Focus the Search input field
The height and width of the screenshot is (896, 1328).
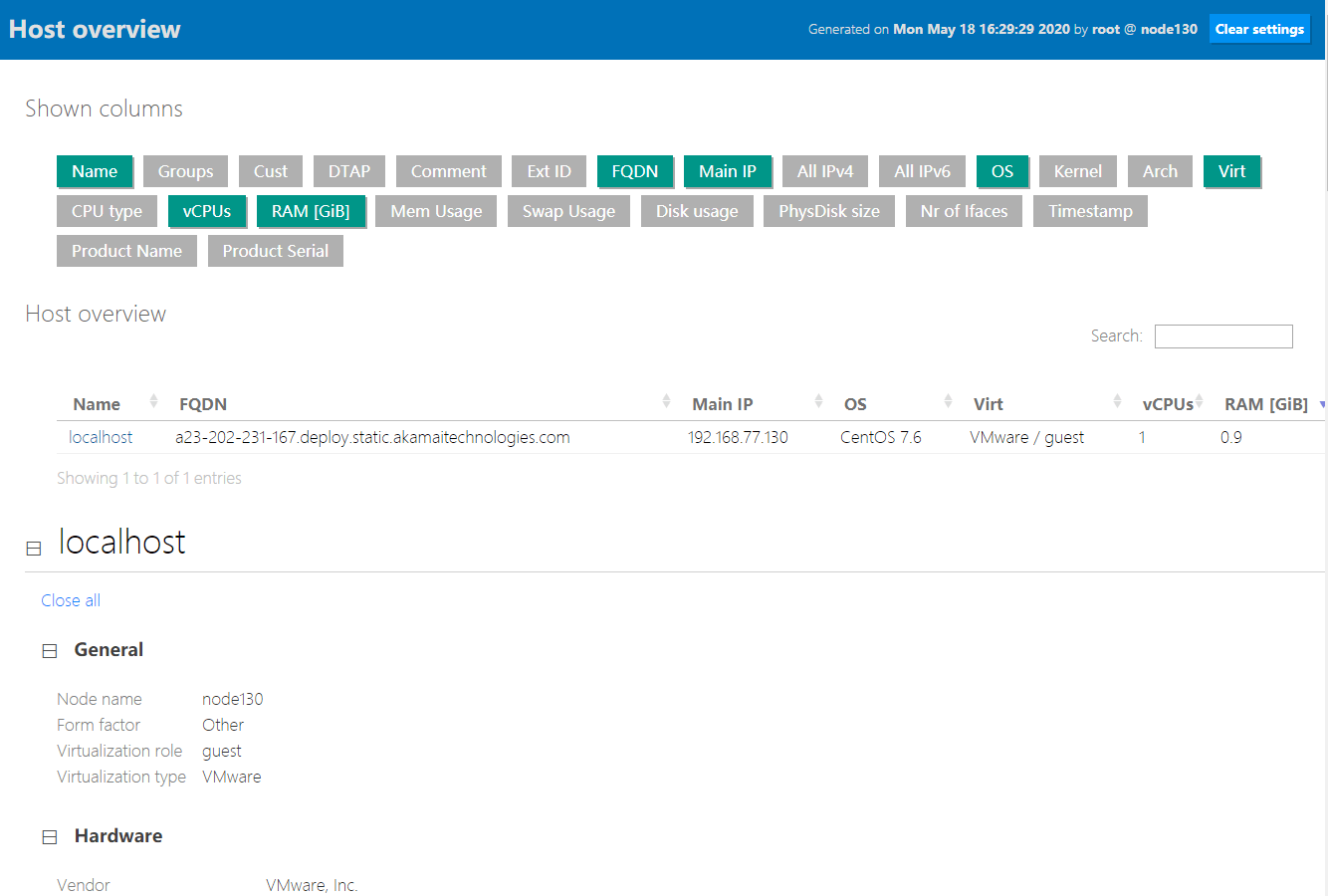coord(1222,336)
